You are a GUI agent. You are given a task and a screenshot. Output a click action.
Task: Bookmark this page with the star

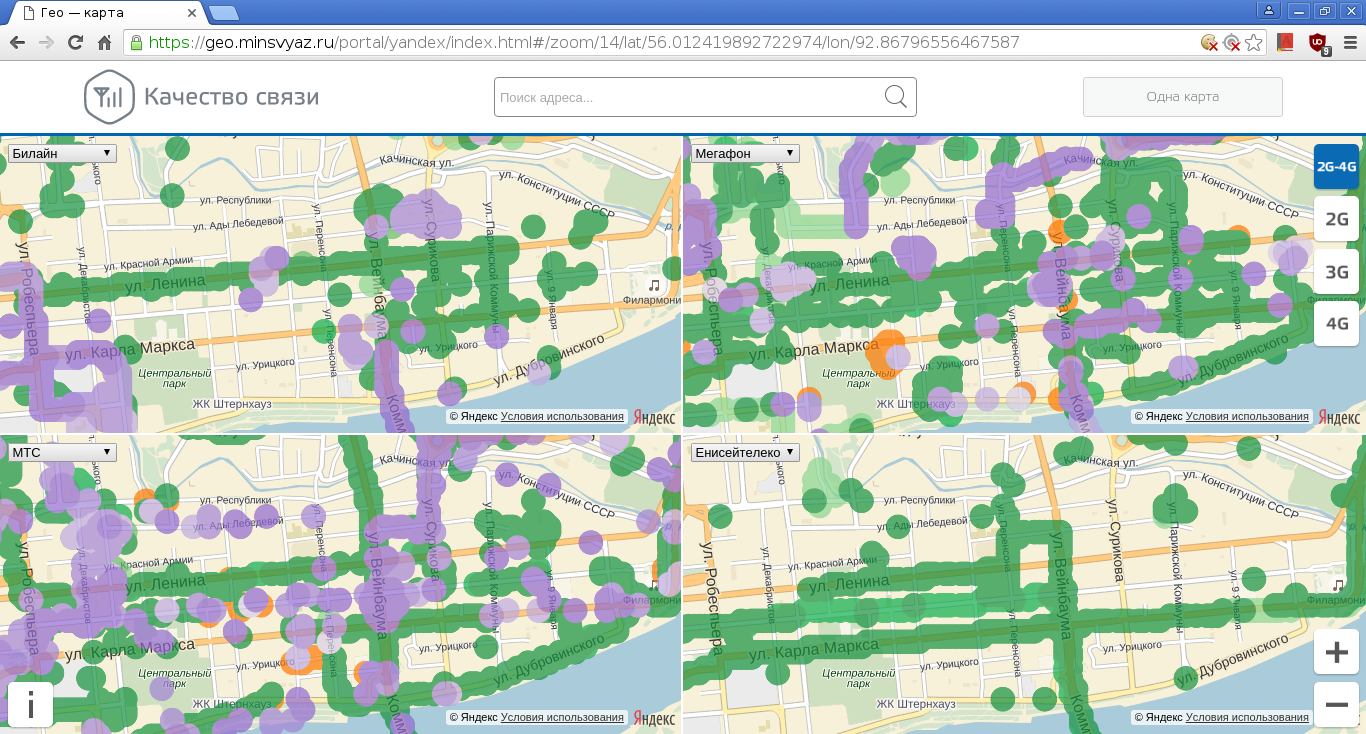(x=1253, y=42)
